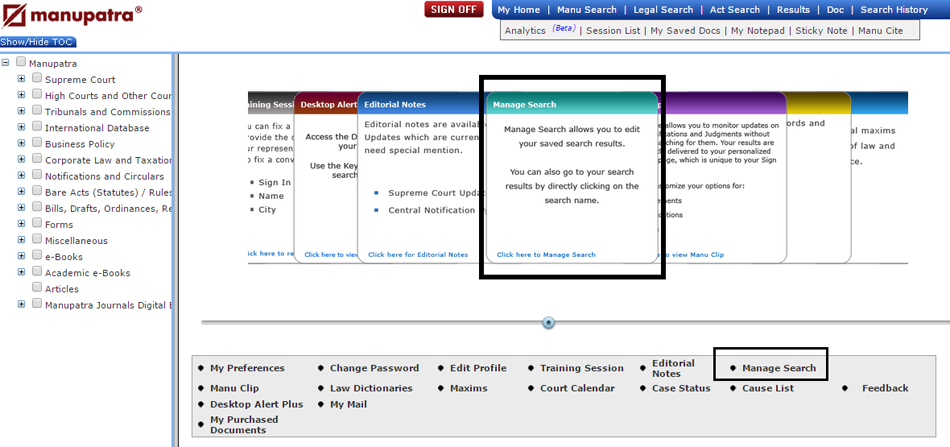Screen dimensions: 950x447
Task: Check the Forms checkbox
Action: pos(37,223)
